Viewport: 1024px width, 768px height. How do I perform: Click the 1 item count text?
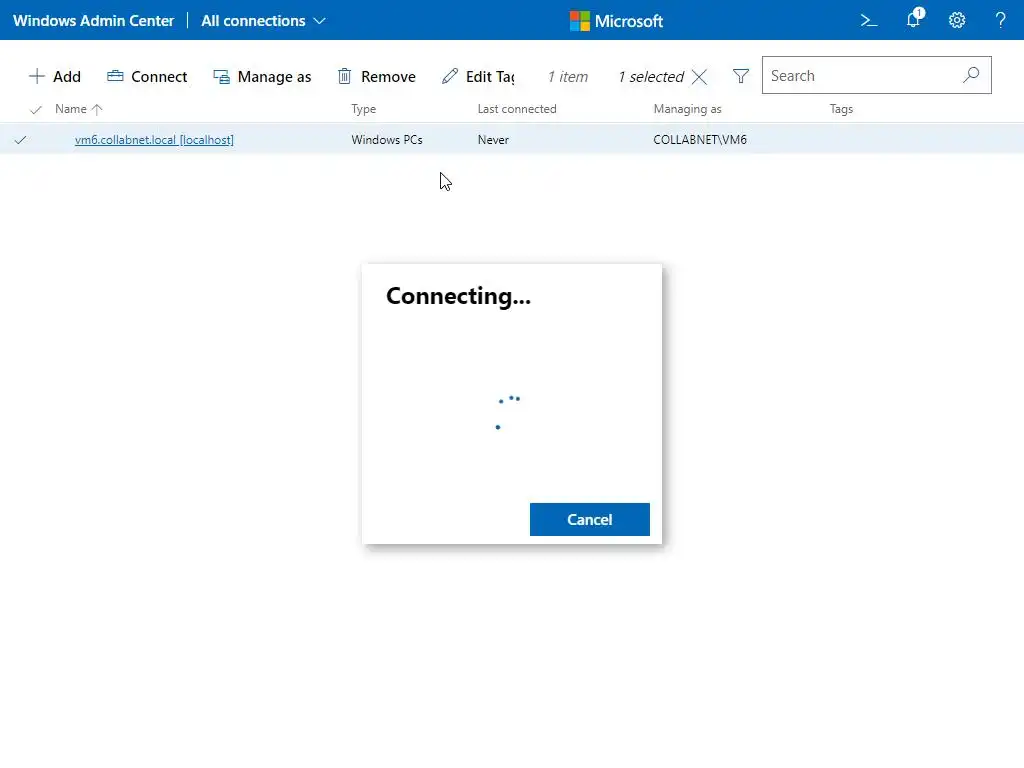[568, 76]
